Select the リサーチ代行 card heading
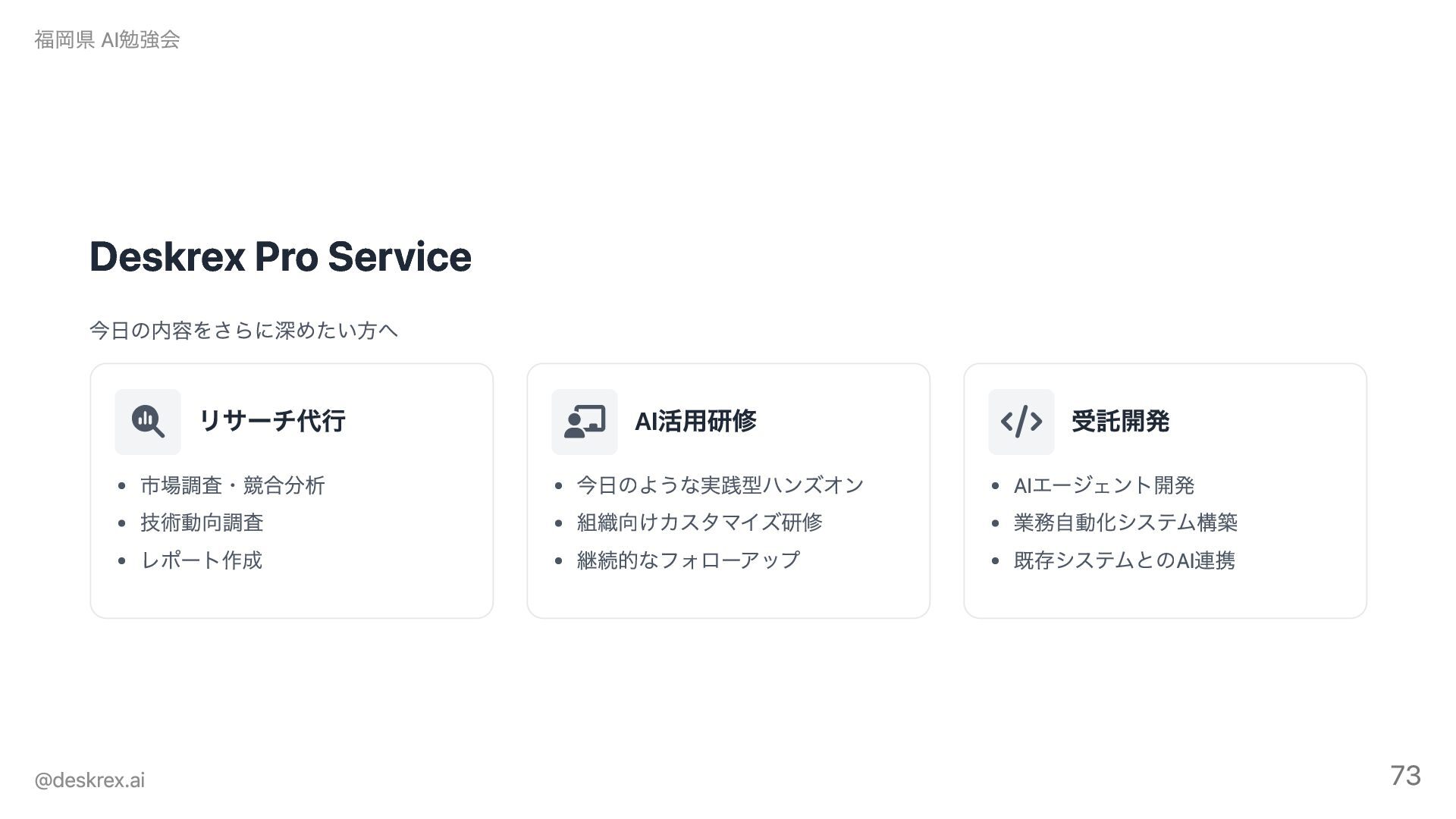This screenshot has width=1456, height=819. coord(272,421)
